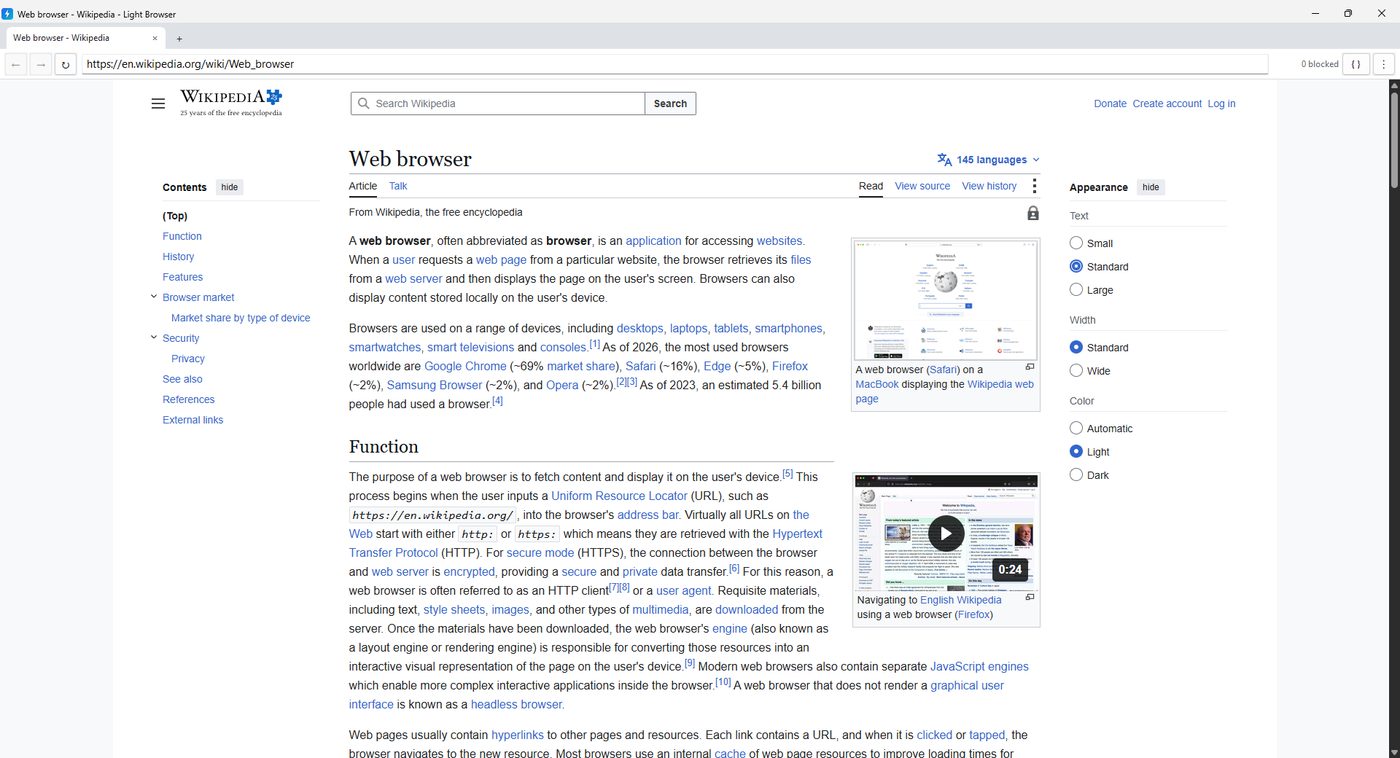Viewport: 1400px width, 758px height.
Task: Click the Search button
Action: coord(670,104)
